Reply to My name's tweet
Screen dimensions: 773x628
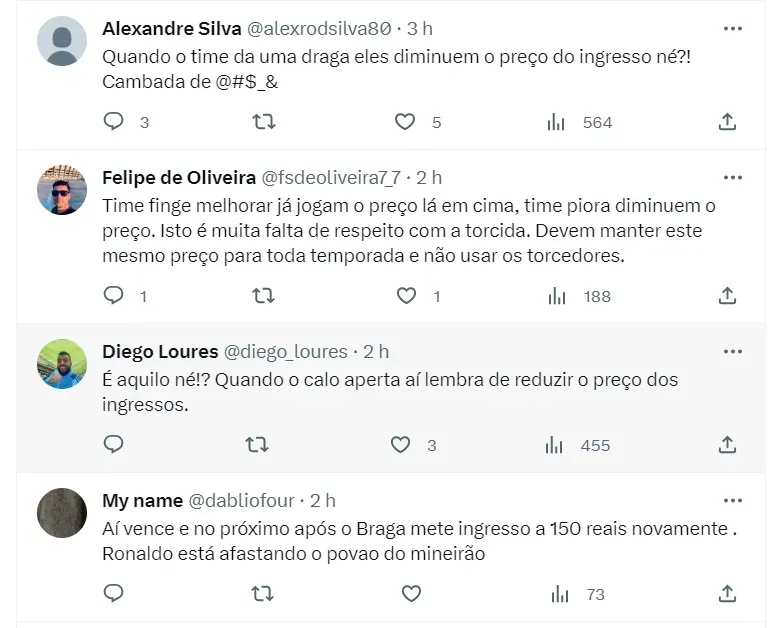click(114, 593)
